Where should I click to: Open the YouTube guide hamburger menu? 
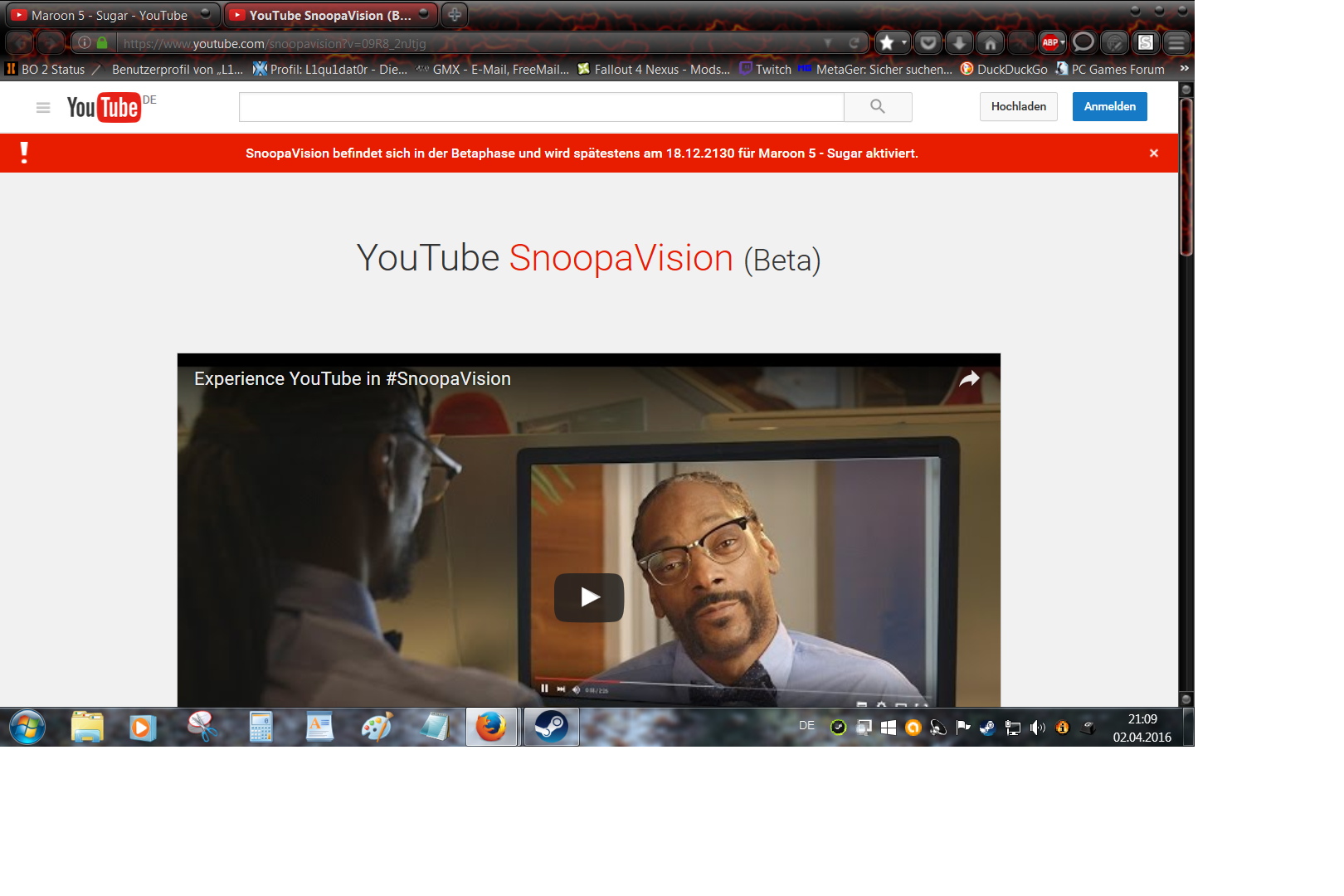click(x=43, y=107)
